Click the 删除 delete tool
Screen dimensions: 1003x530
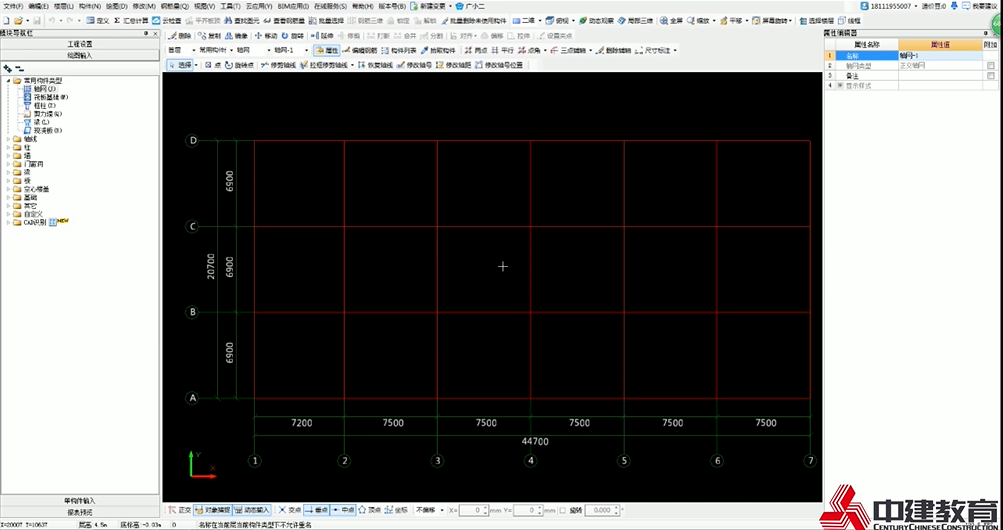point(180,35)
